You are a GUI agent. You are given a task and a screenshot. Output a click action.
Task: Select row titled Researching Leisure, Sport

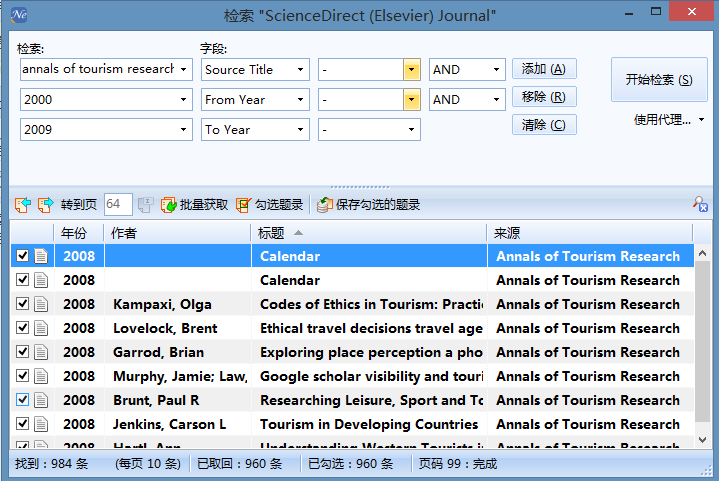(352, 400)
